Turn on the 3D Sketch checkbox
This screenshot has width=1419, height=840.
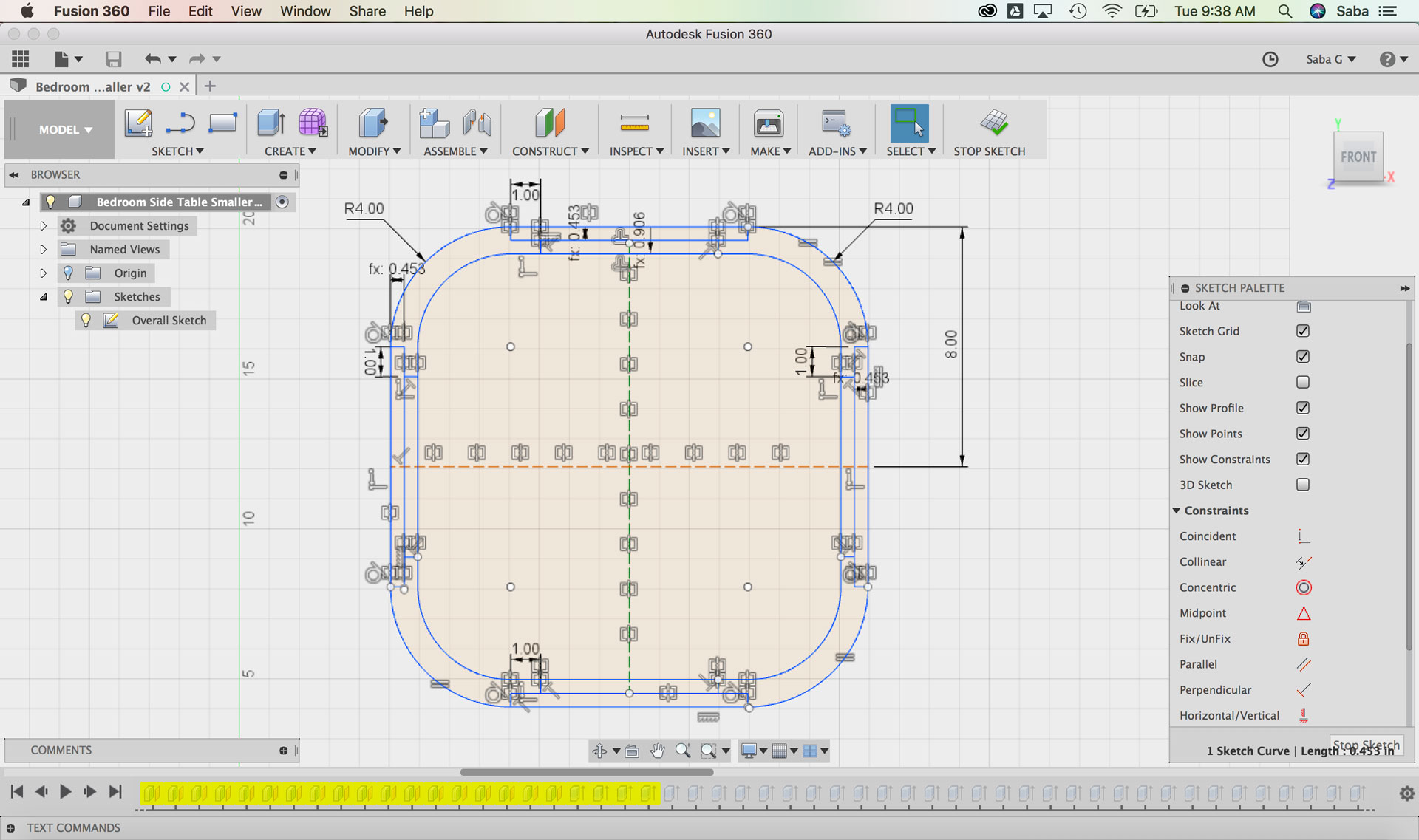pos(1303,485)
